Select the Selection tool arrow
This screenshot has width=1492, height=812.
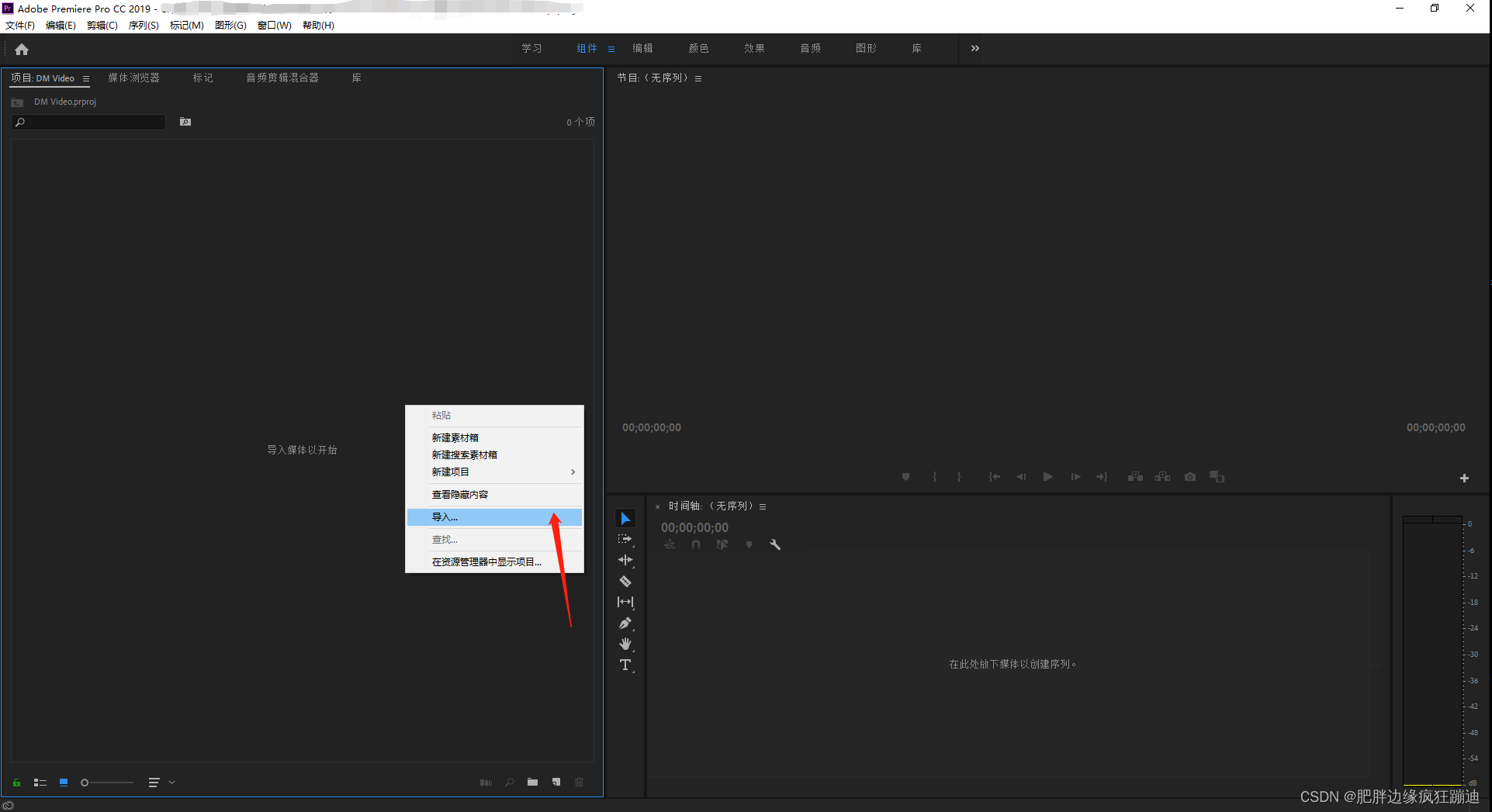(625, 518)
